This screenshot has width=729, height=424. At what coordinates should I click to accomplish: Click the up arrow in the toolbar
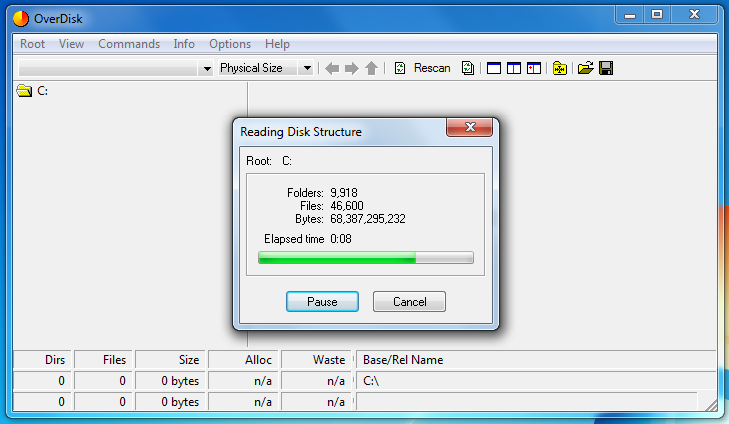[371, 68]
